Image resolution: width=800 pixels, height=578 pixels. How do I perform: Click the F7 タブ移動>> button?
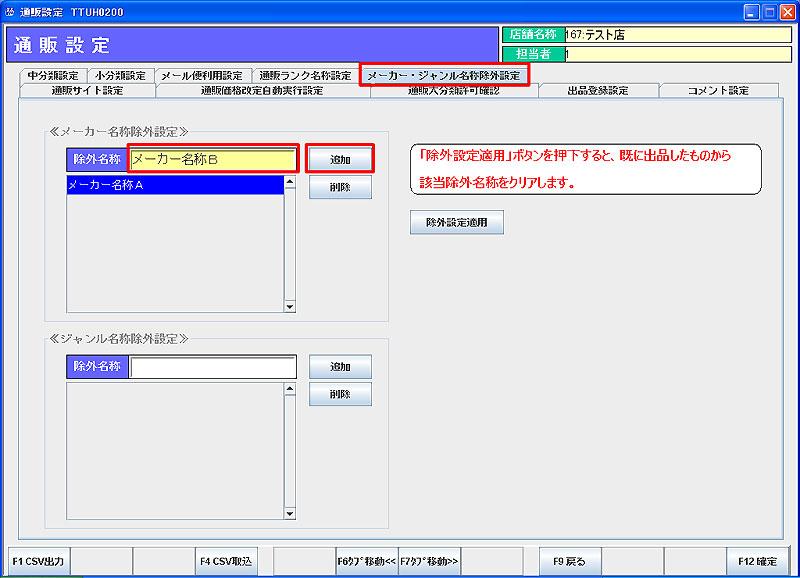click(429, 561)
